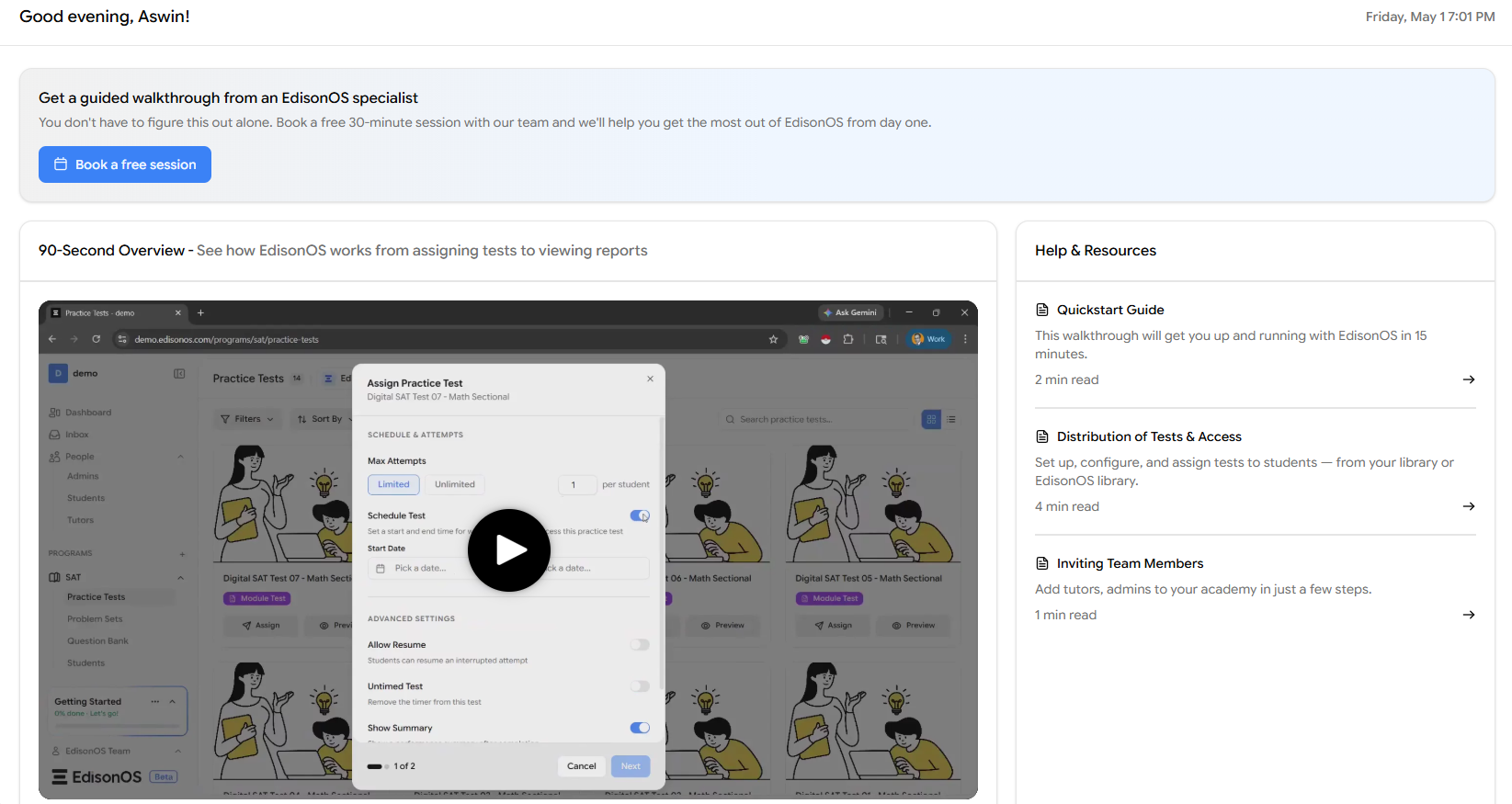In the video preview, click sidebar collapse icon
Screen dimensions: 1512x804
pyautogui.click(x=179, y=374)
